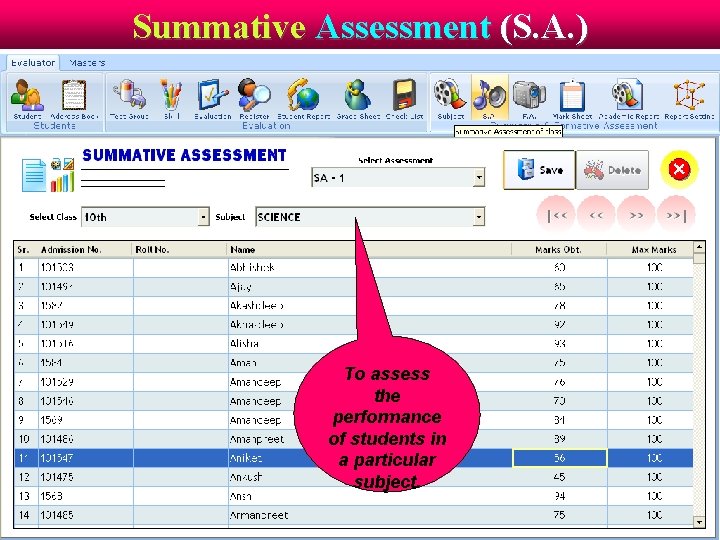
Task: Select the name Alisha in row 5
Action: [x=244, y=343]
